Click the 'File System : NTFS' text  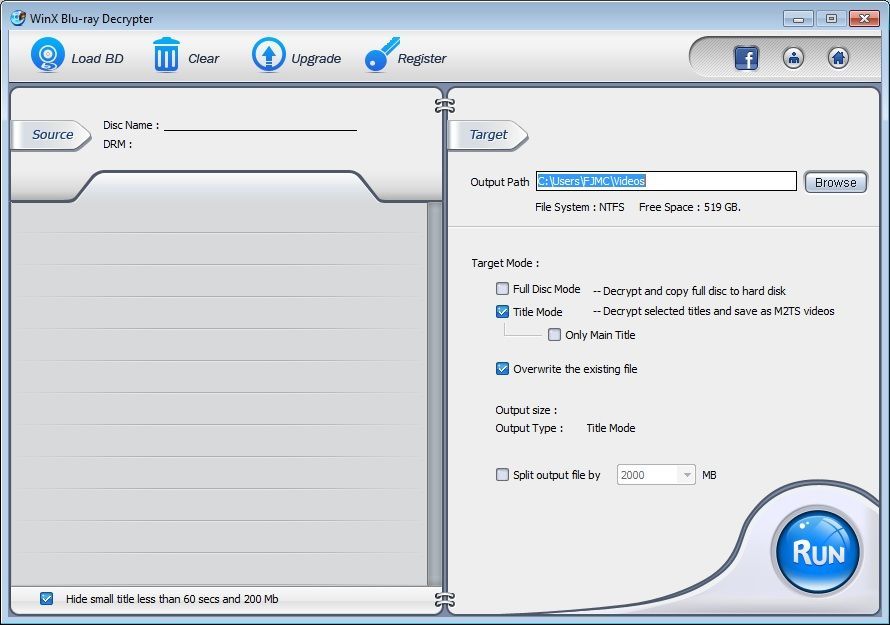580,207
